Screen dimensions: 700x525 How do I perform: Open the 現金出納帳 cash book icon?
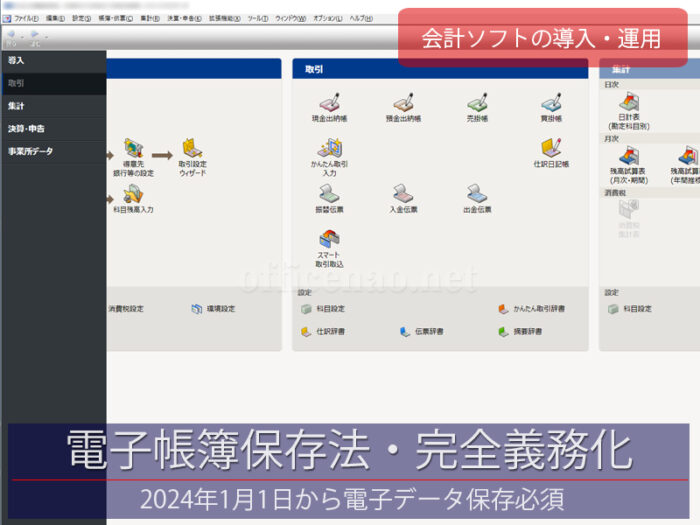[x=329, y=107]
